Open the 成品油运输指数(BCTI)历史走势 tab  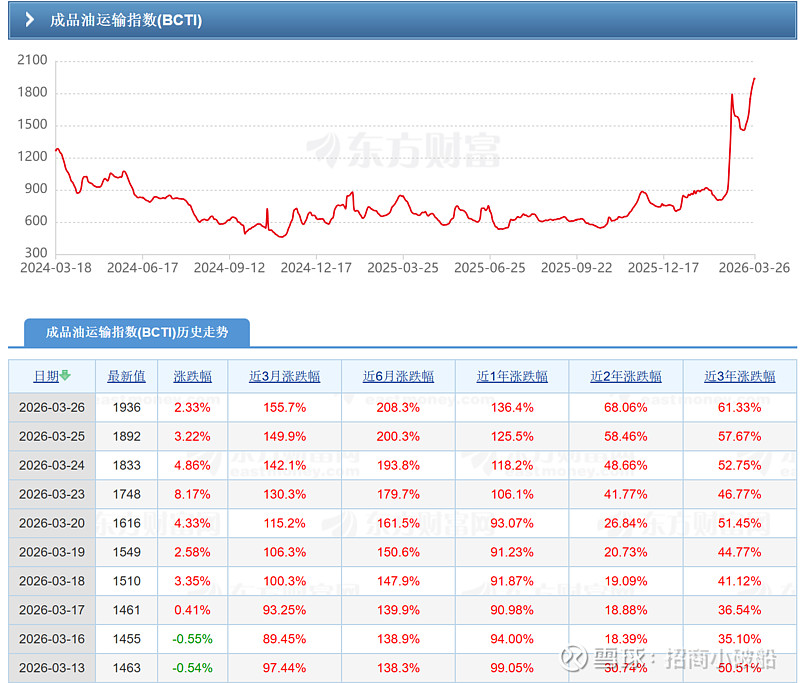(137, 333)
